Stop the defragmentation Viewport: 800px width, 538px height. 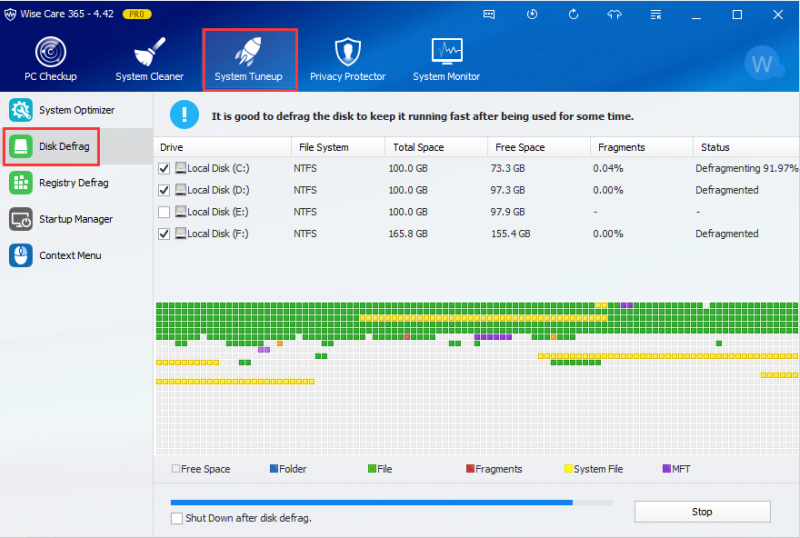[702, 511]
